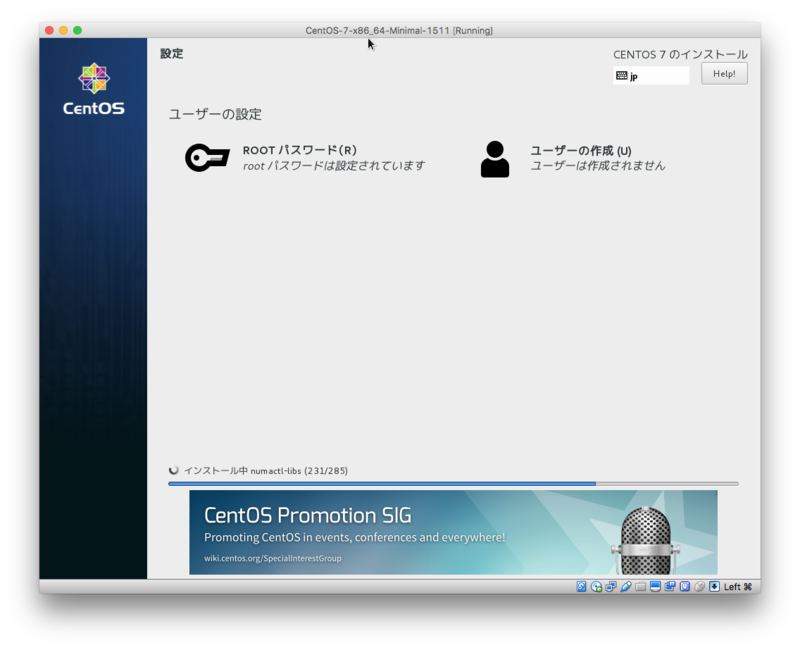Click the keyboard capture arrow icon
The width and height of the screenshot is (800, 650).
point(714,587)
